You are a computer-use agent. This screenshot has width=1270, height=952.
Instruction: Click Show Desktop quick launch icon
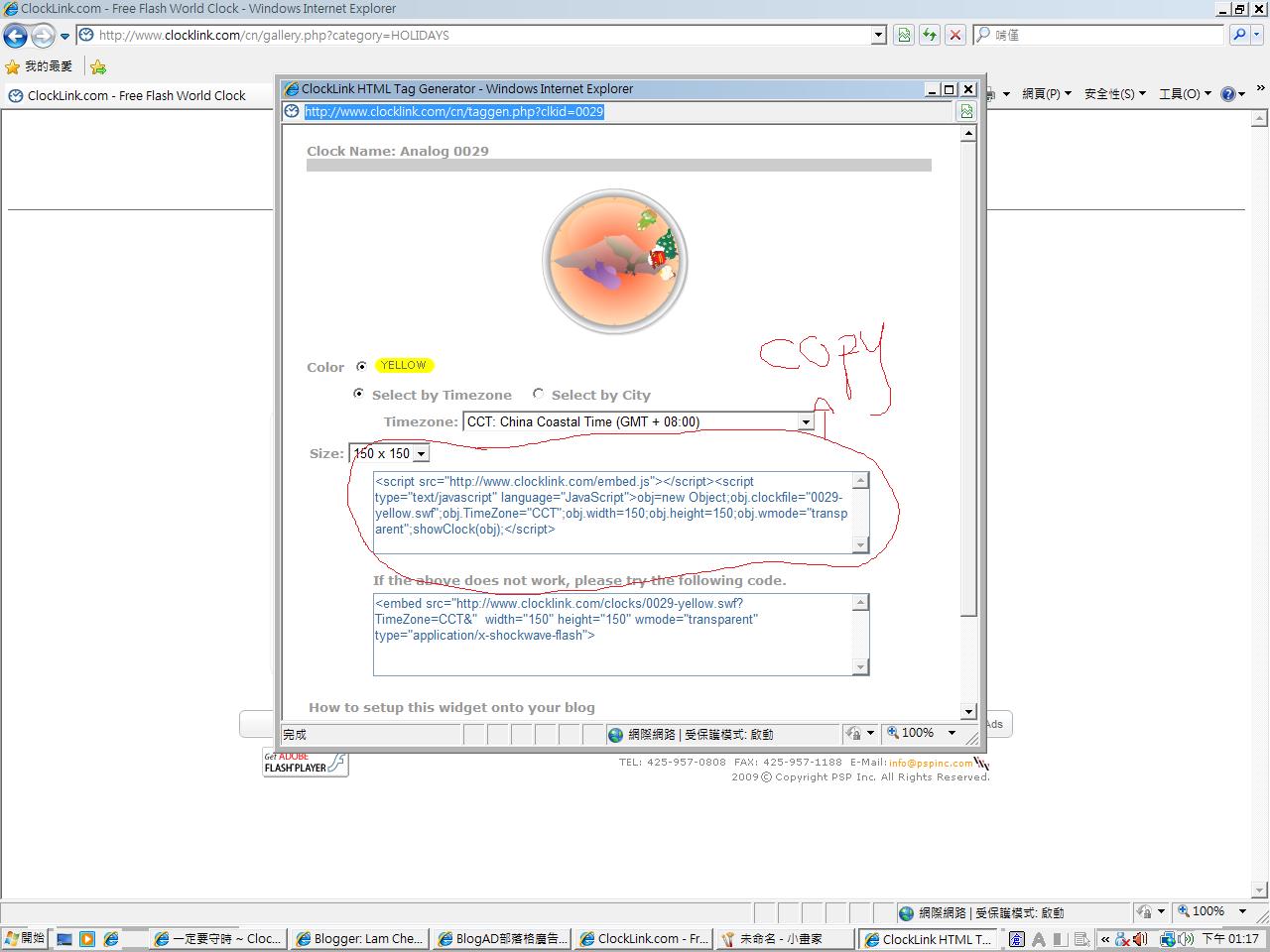[x=64, y=938]
